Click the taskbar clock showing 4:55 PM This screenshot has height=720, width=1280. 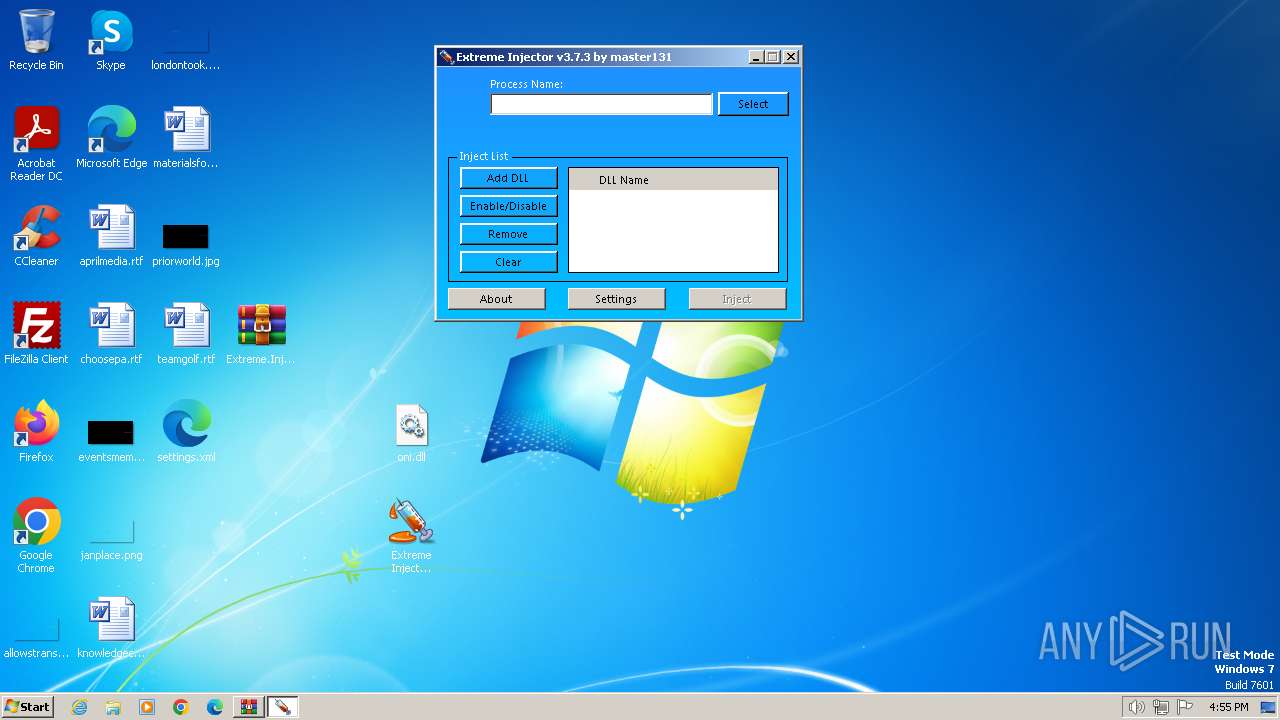click(x=1229, y=707)
